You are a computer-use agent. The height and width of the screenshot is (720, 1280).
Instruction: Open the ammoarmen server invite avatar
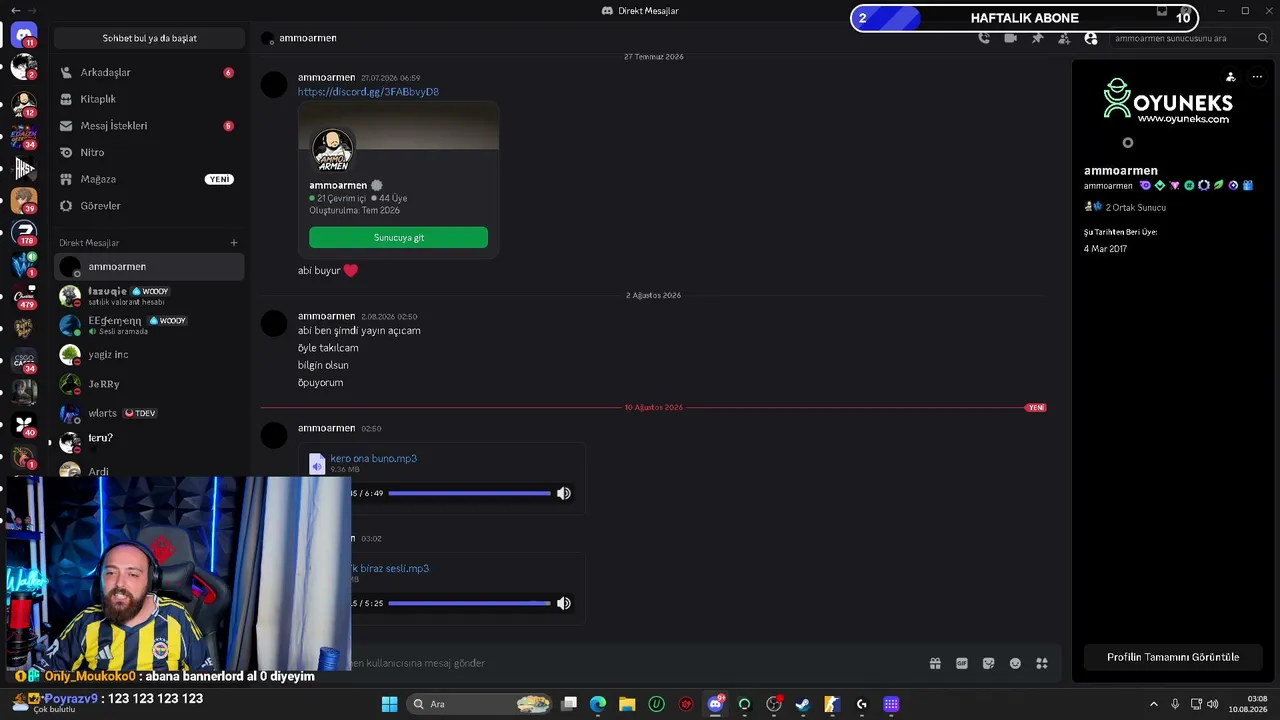(332, 150)
